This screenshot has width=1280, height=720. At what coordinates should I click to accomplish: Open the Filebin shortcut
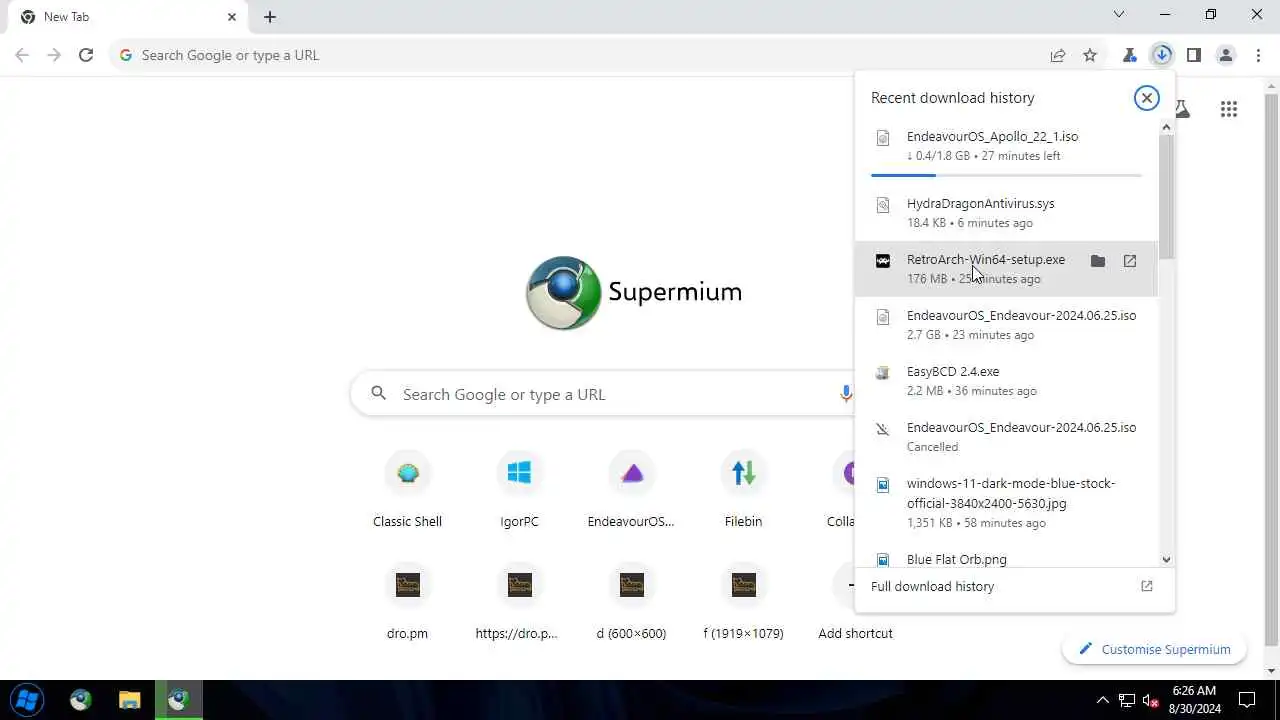(x=743, y=489)
